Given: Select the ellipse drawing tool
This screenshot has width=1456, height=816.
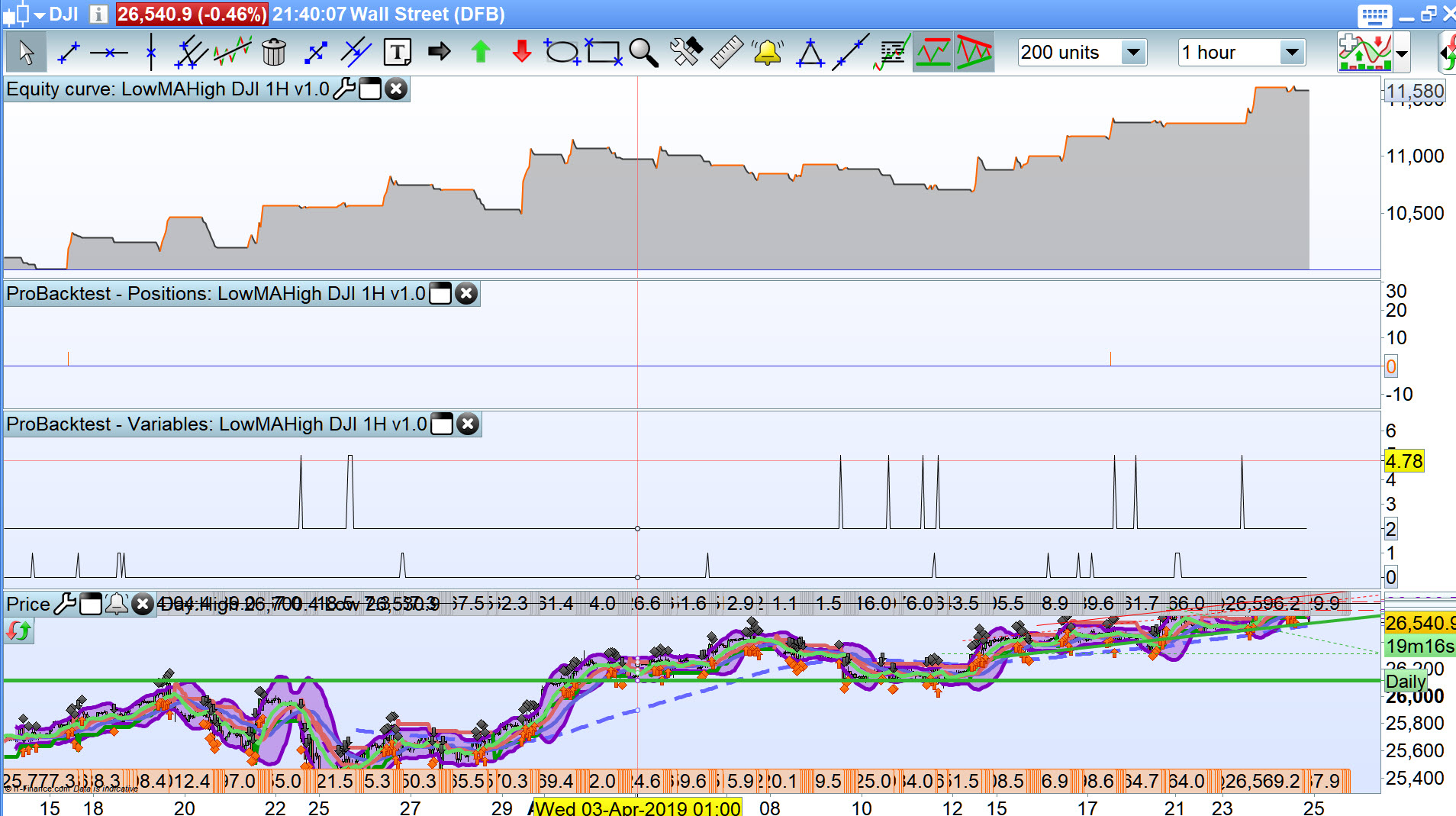Looking at the screenshot, I should pos(562,52).
